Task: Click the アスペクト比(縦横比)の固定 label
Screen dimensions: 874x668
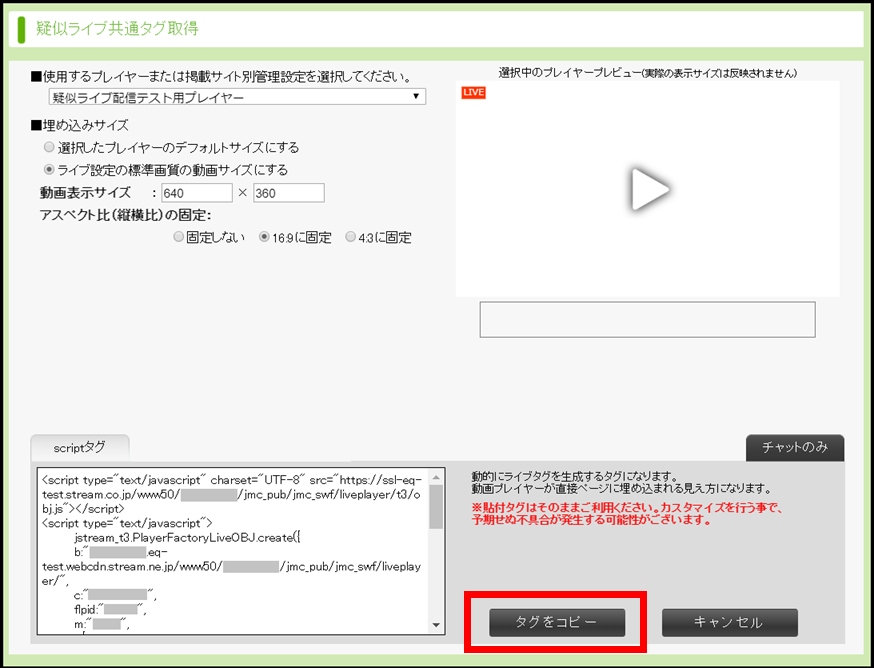Action: coord(126,215)
